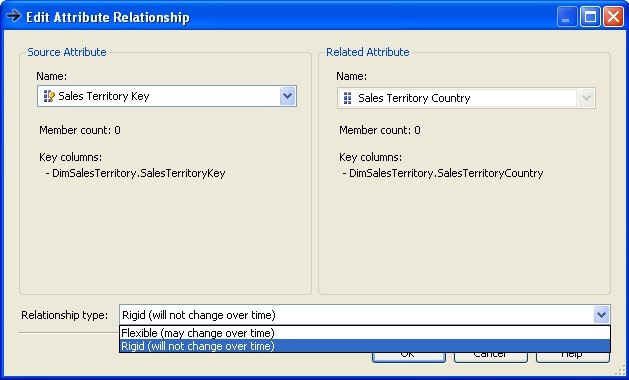The image size is (629, 380).
Task: Select Rigid (will not change over time) in list
Action: pyautogui.click(x=365, y=346)
